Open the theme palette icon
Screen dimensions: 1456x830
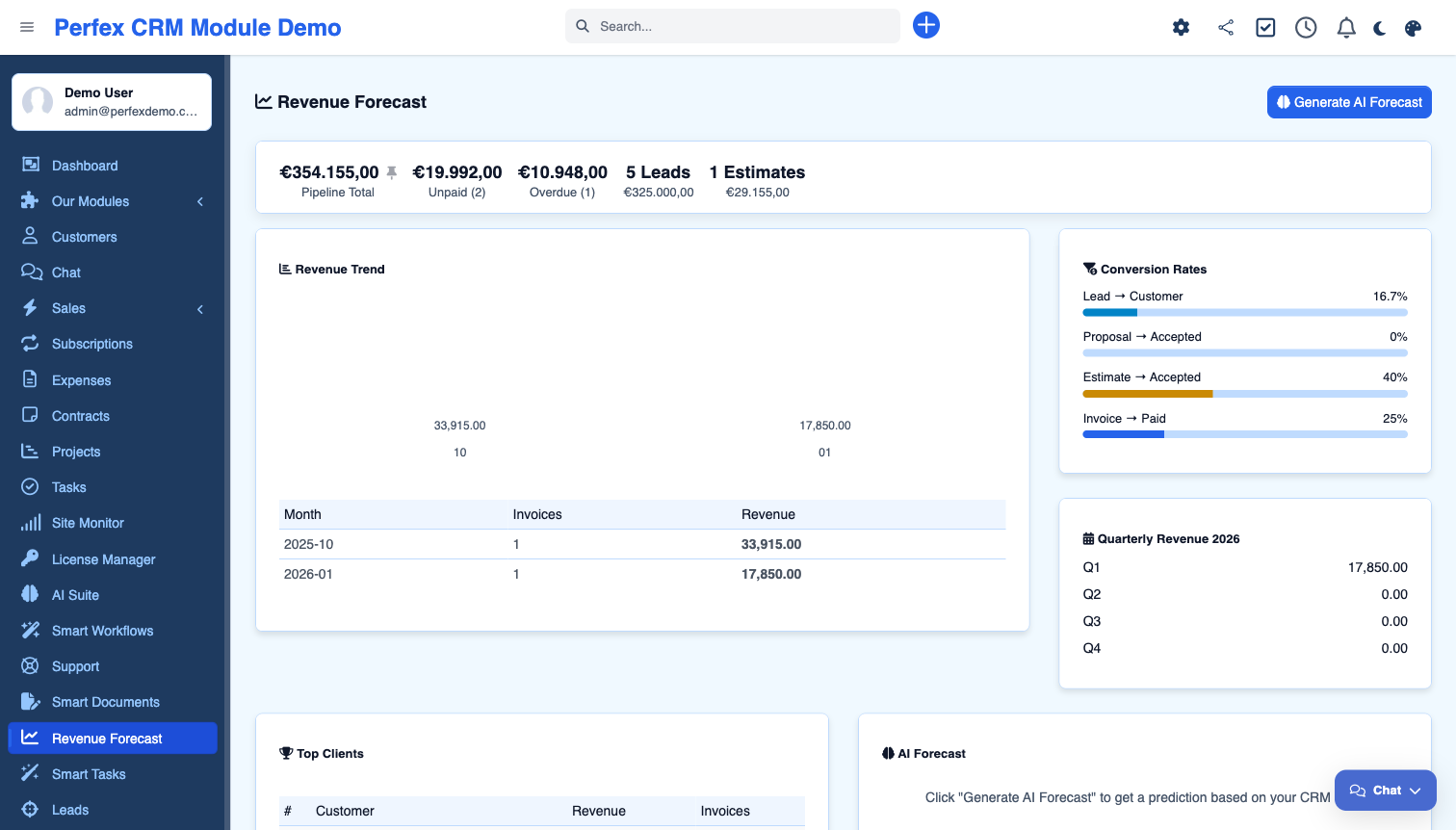(1413, 28)
